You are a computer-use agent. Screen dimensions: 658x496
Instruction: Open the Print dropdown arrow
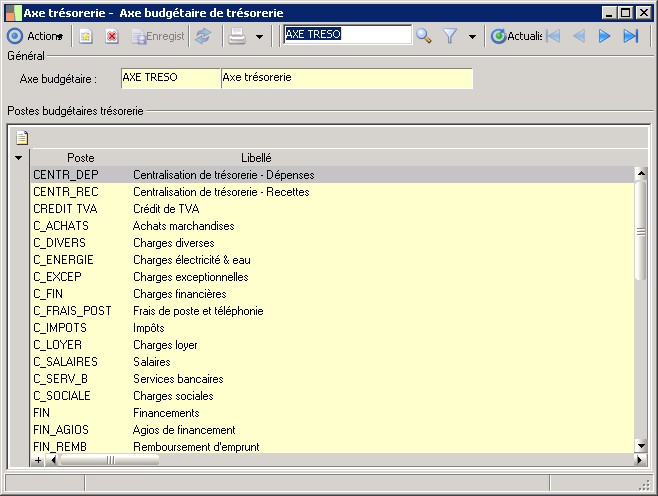pyautogui.click(x=259, y=36)
